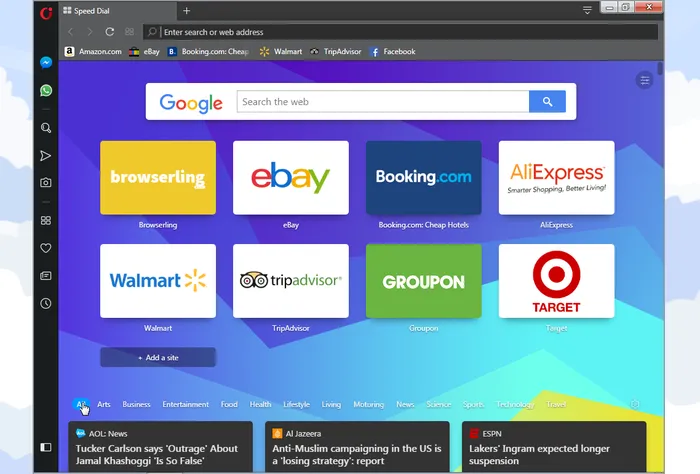The width and height of the screenshot is (700, 474).
Task: Open Al Jazeera Anti-Muslim campaigning article
Action: [357, 446]
